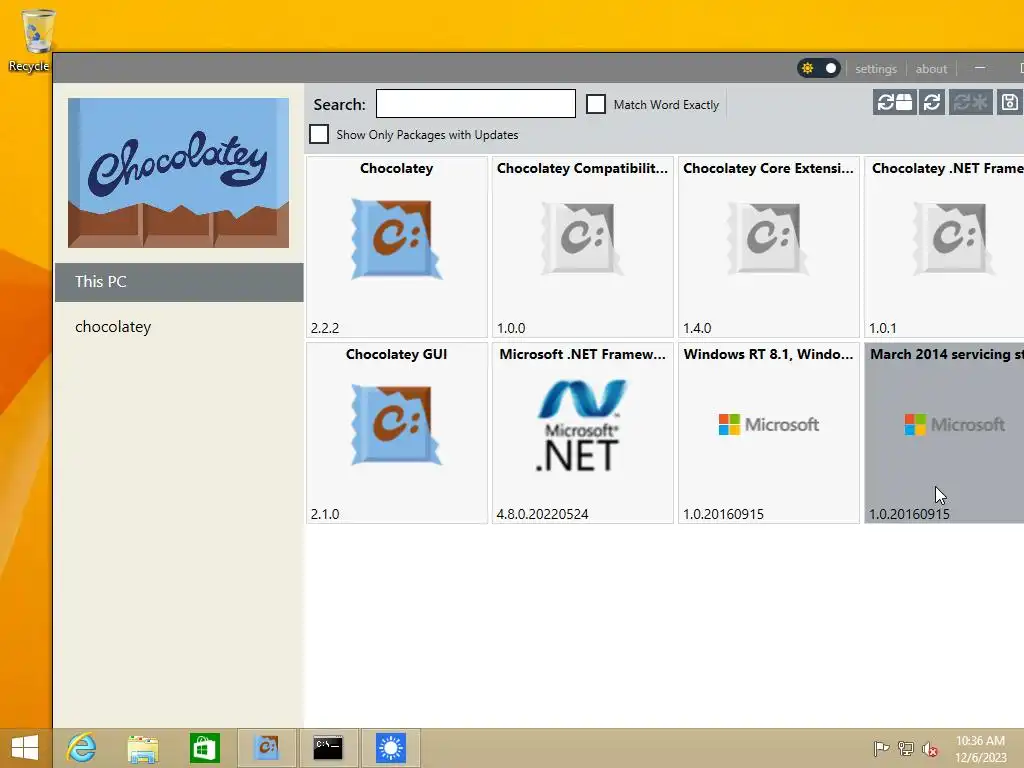
Task: Open Windows Store from taskbar
Action: 204,748
